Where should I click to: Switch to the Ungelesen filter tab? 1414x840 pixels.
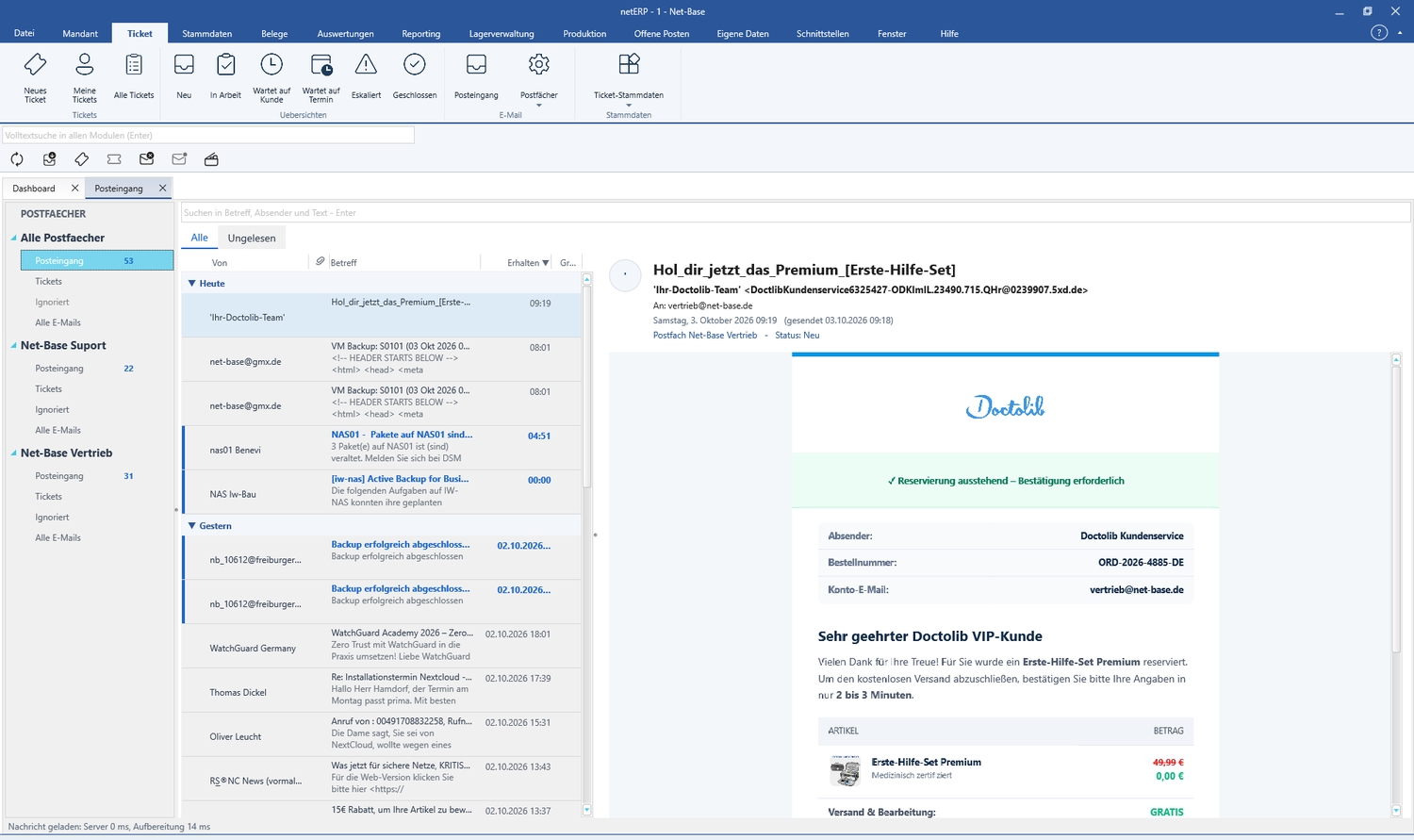pos(252,239)
